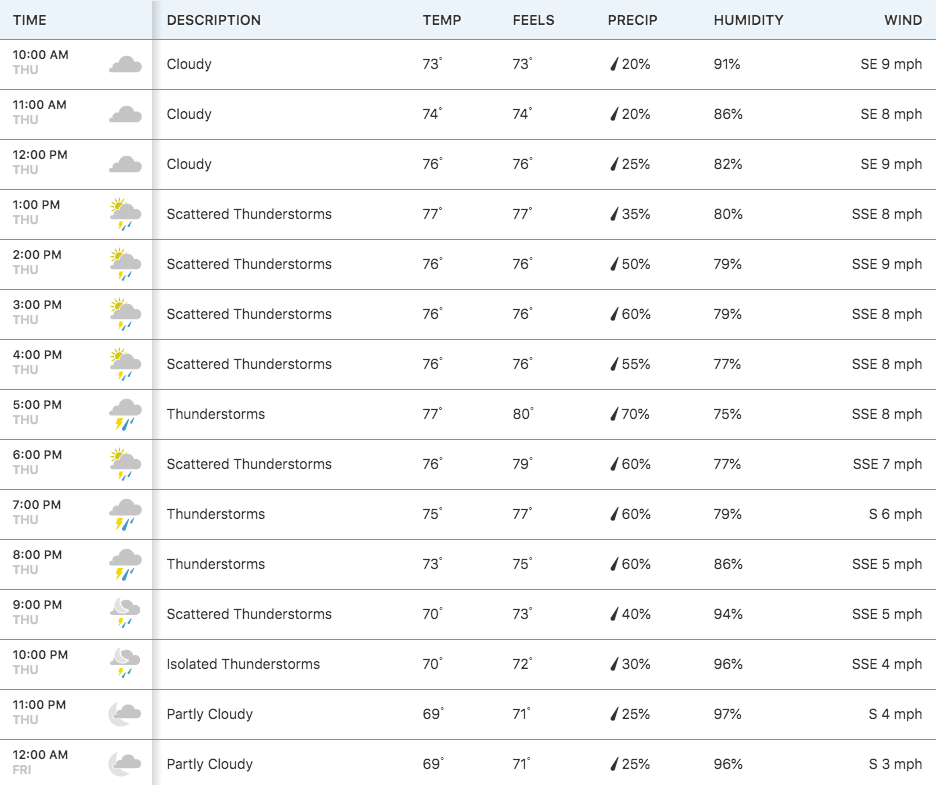Click the SSE 7 mph wind value
This screenshot has width=936, height=785.
tap(887, 464)
